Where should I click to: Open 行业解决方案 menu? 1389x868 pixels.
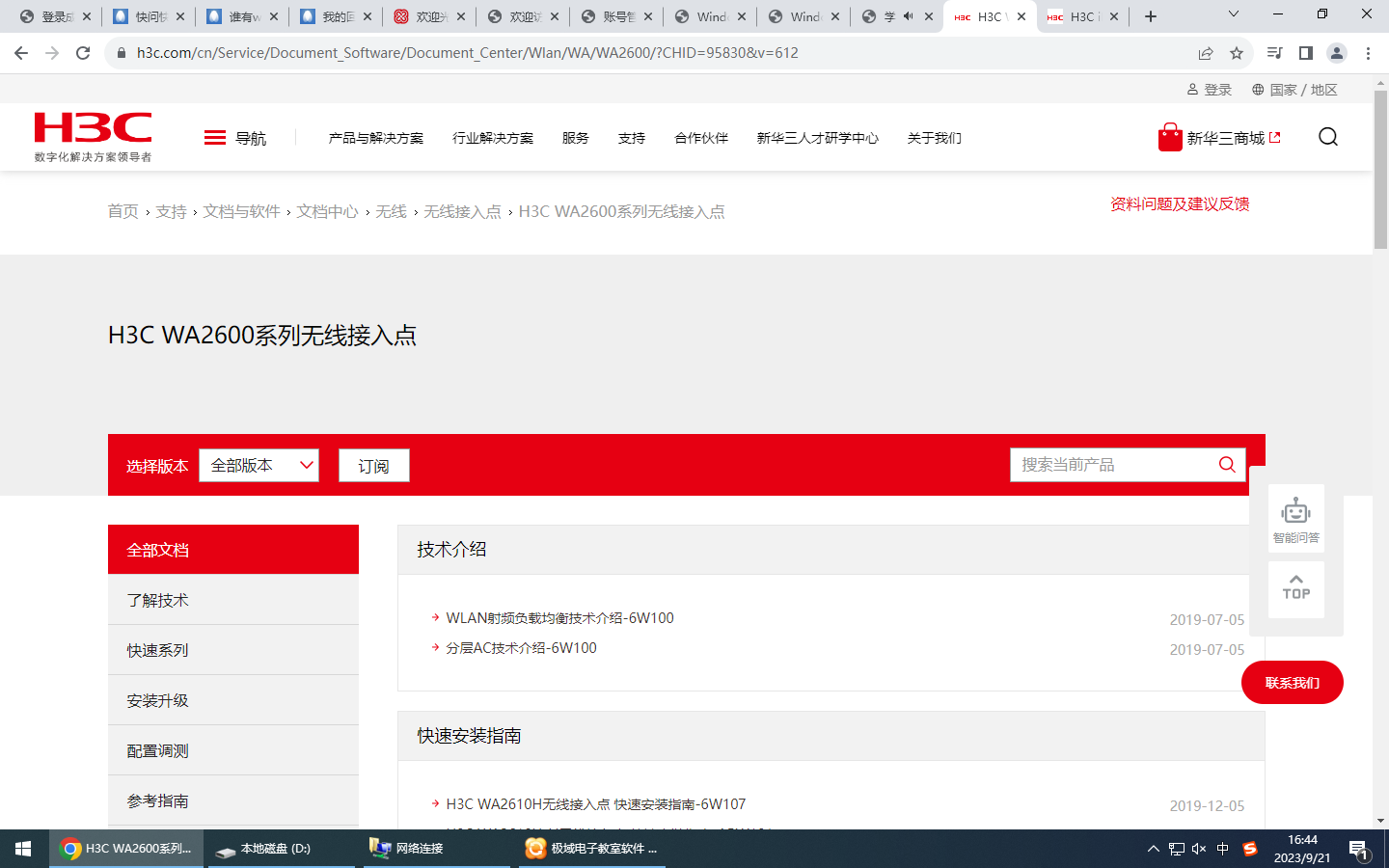[x=493, y=138]
